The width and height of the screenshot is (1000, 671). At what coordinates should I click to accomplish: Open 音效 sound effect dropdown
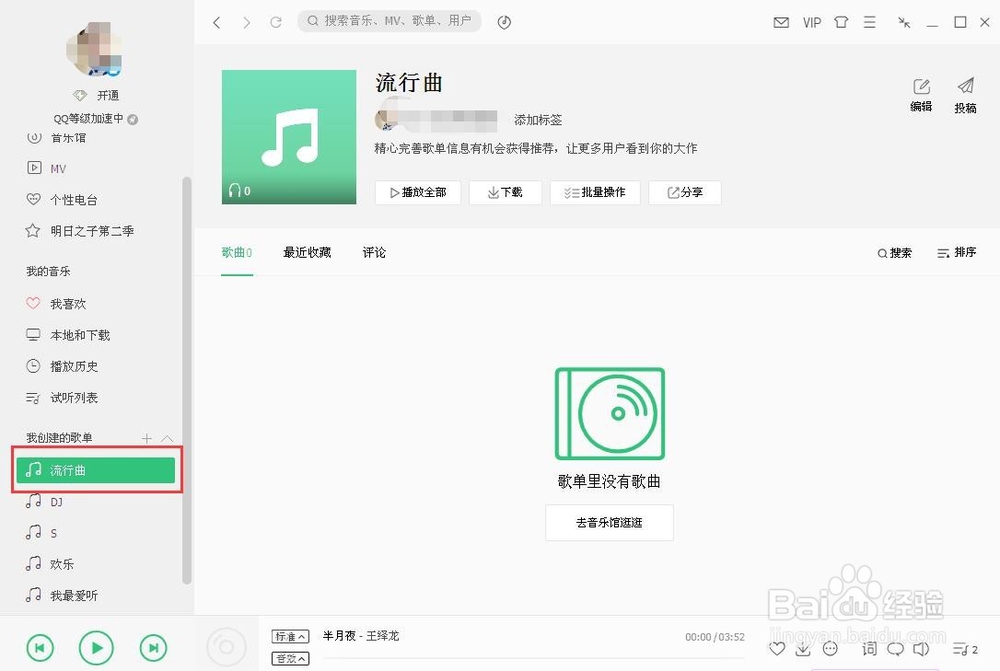coord(290,659)
